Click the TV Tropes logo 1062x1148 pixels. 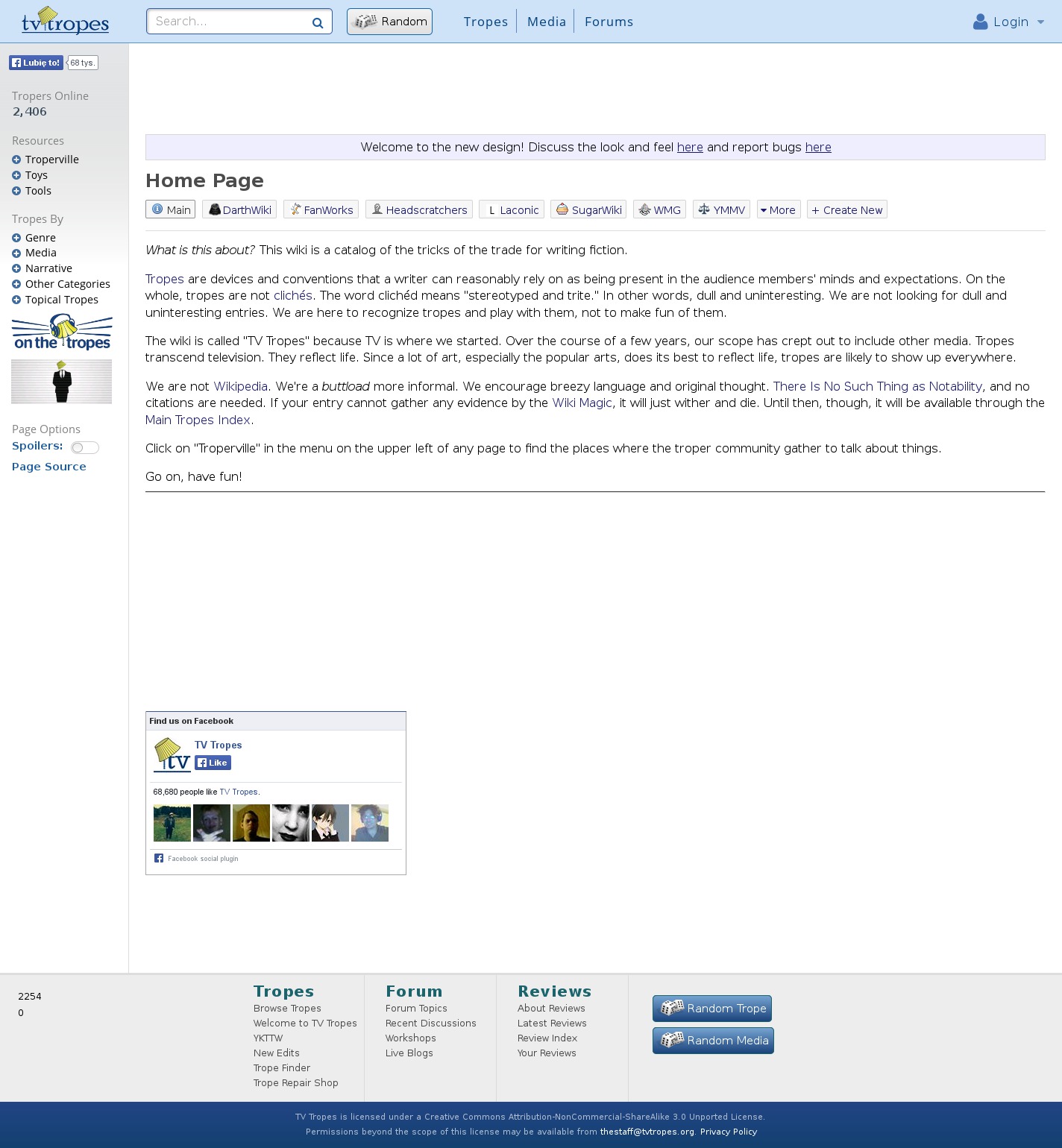[65, 21]
